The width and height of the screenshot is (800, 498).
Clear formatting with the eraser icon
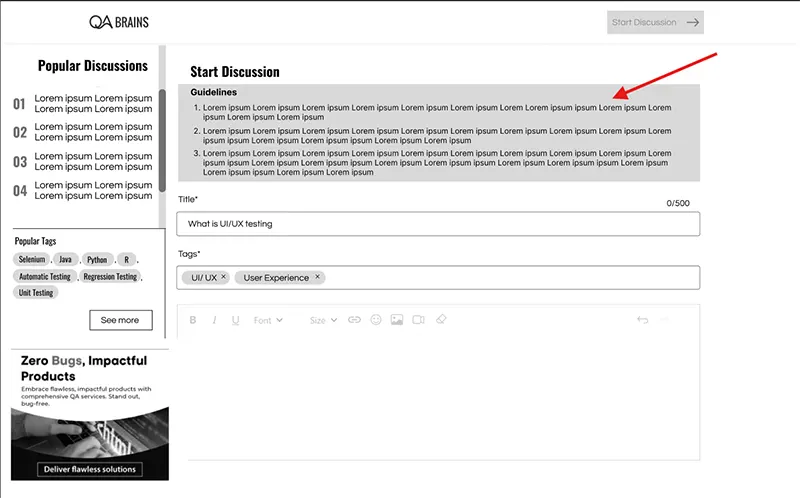(442, 320)
